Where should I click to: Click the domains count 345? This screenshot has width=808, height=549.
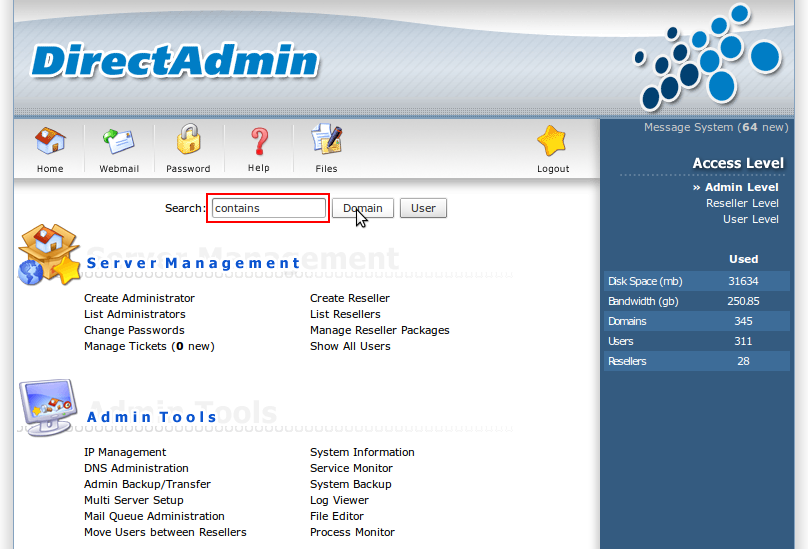point(743,321)
